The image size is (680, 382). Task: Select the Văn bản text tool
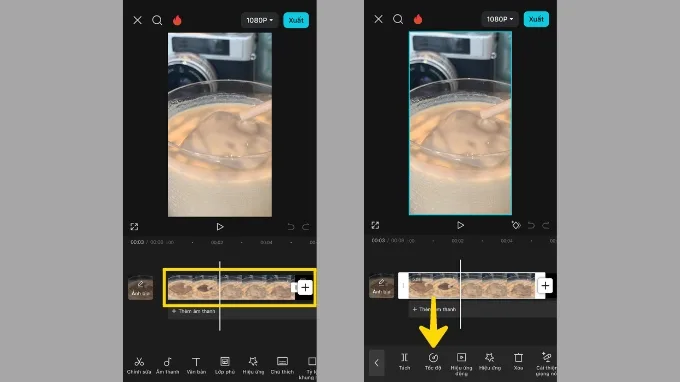click(x=196, y=365)
